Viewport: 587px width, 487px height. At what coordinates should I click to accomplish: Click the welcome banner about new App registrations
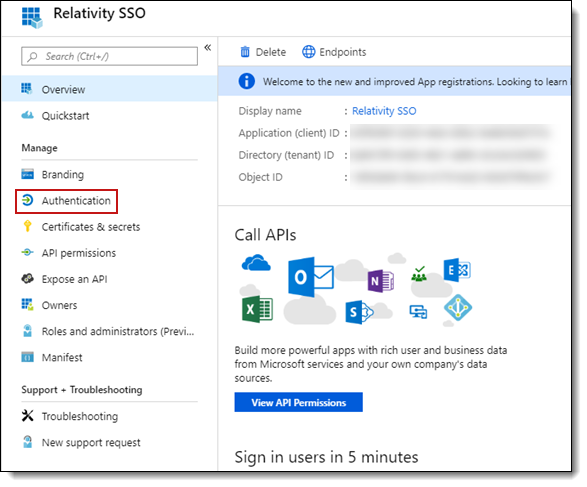394,81
